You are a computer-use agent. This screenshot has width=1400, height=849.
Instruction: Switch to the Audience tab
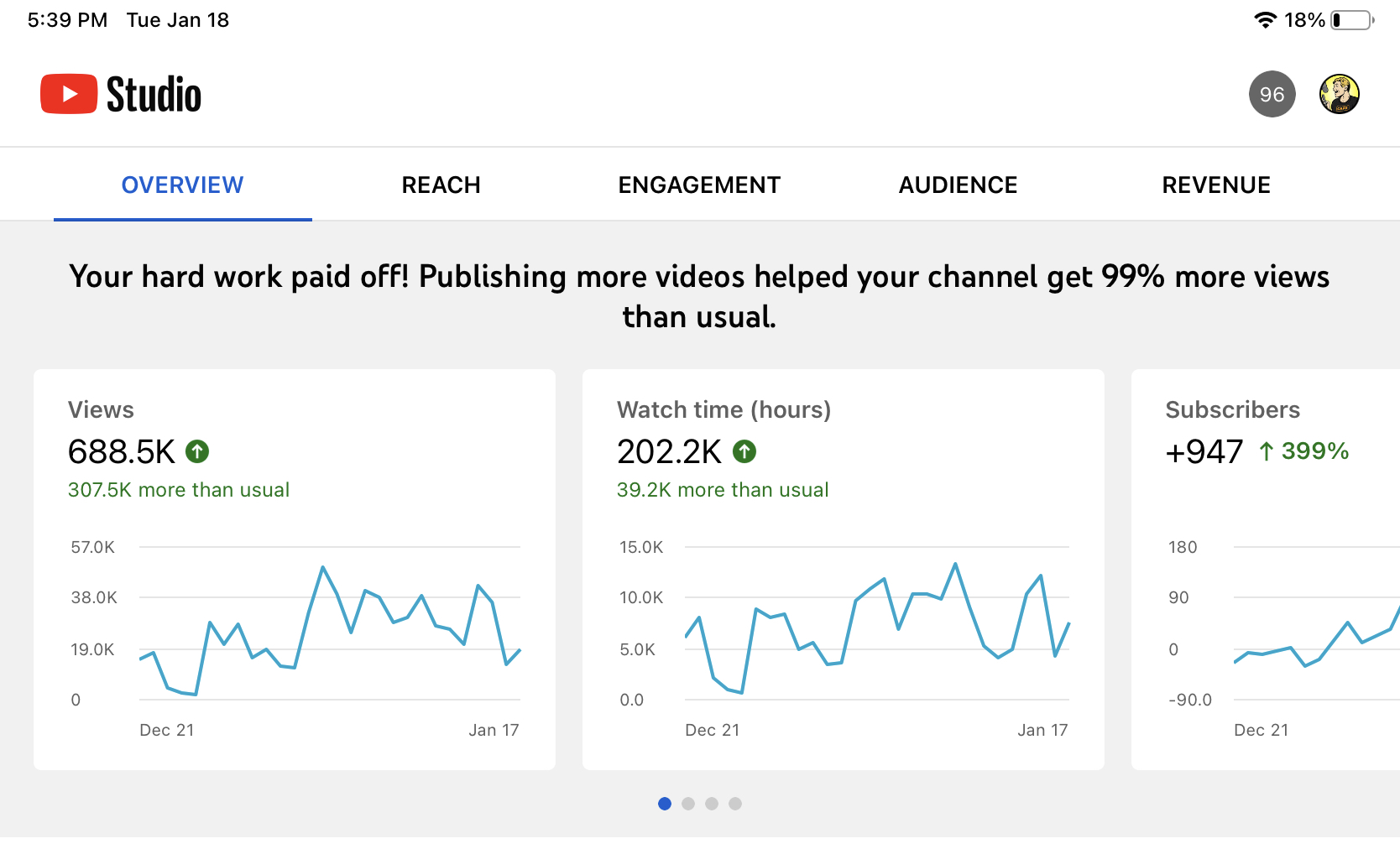(958, 185)
